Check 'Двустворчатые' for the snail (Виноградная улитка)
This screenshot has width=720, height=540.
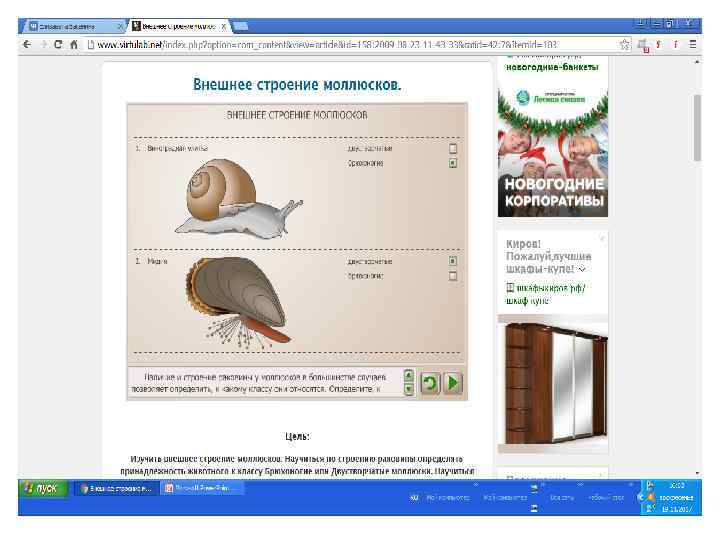click(x=453, y=148)
